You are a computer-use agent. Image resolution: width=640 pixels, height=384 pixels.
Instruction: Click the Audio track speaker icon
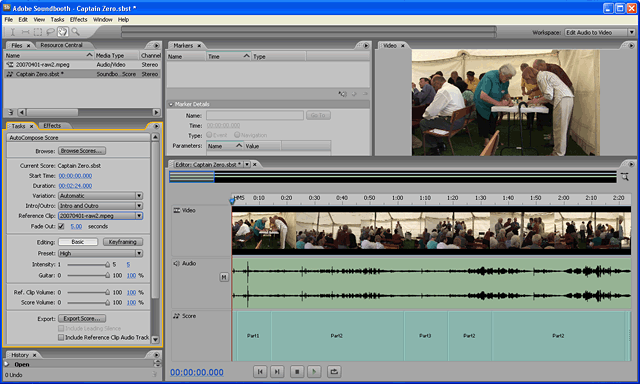coord(176,264)
